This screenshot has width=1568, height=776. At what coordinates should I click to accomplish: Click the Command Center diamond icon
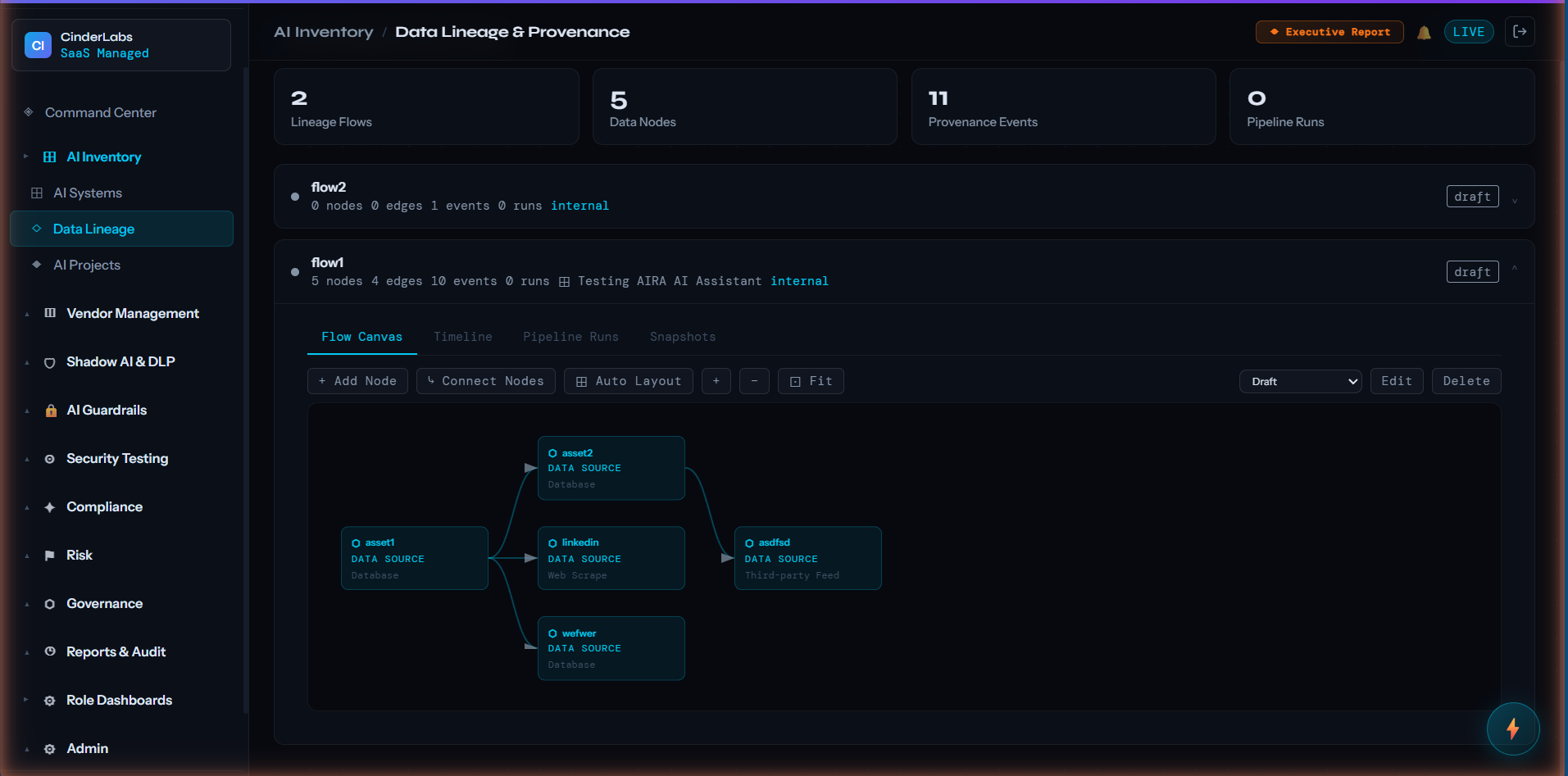(x=29, y=112)
